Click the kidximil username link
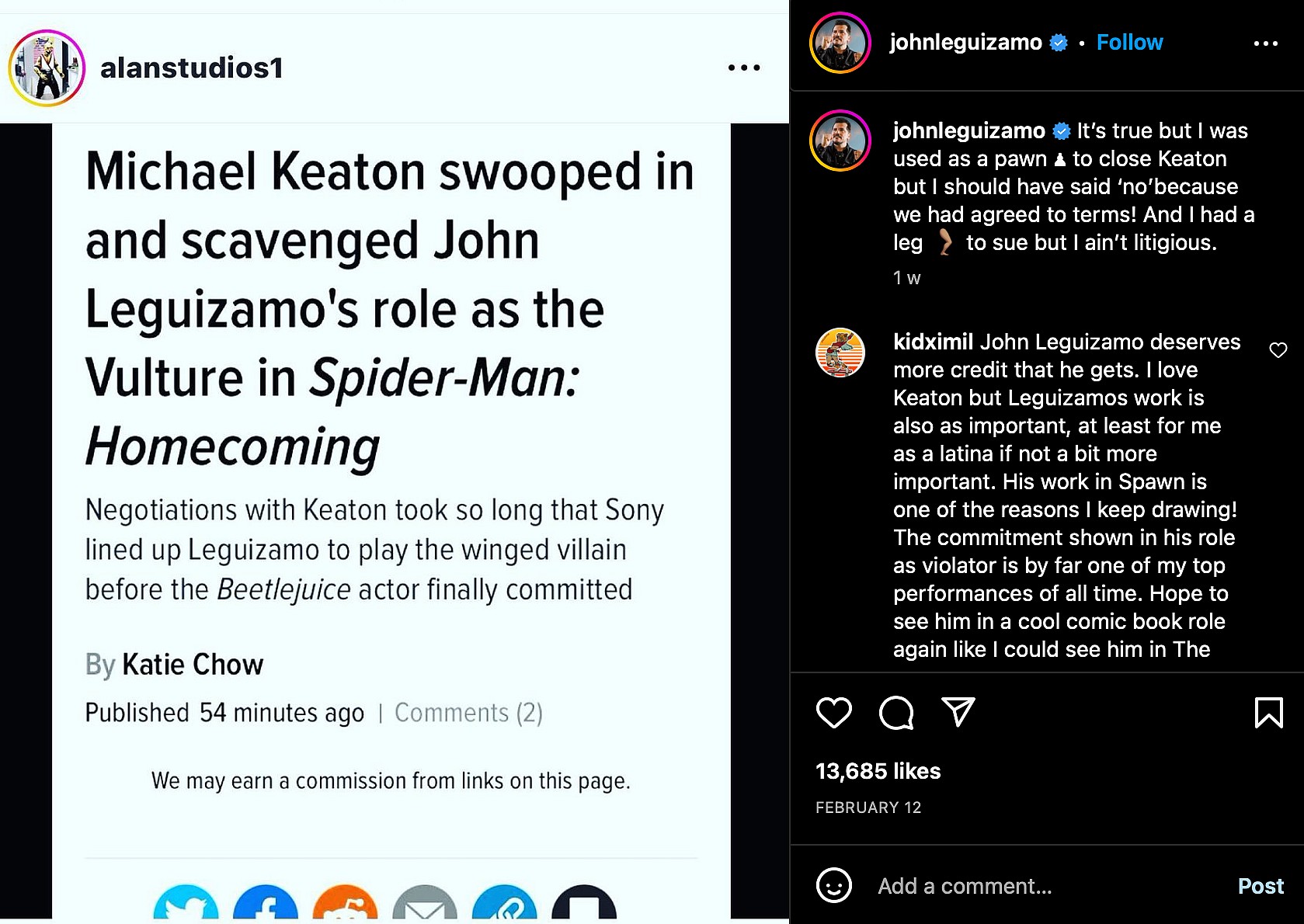 click(933, 342)
